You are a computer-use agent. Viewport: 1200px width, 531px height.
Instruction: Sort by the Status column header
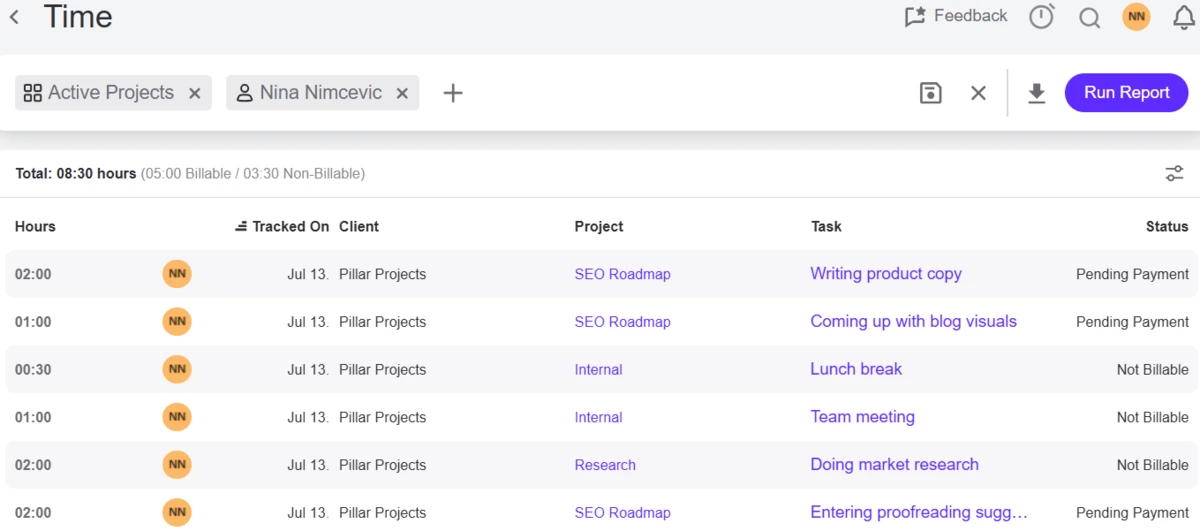click(1167, 227)
